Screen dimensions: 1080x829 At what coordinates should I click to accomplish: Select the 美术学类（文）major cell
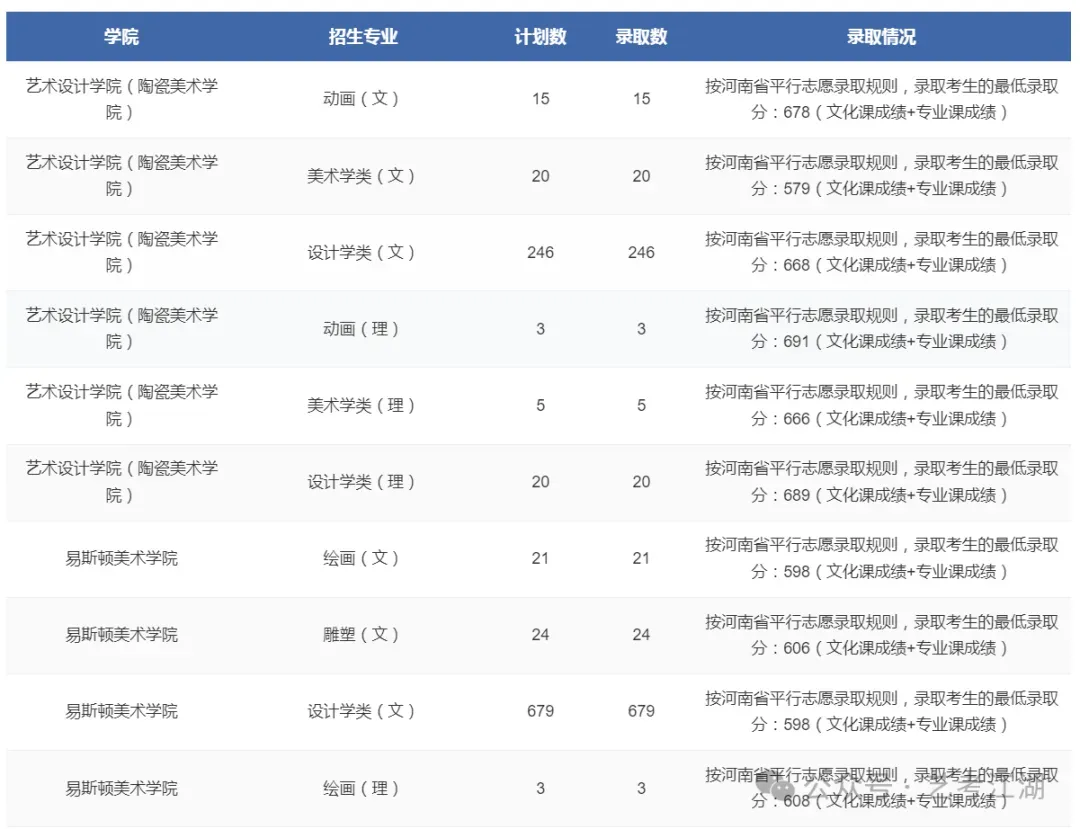[x=361, y=176]
